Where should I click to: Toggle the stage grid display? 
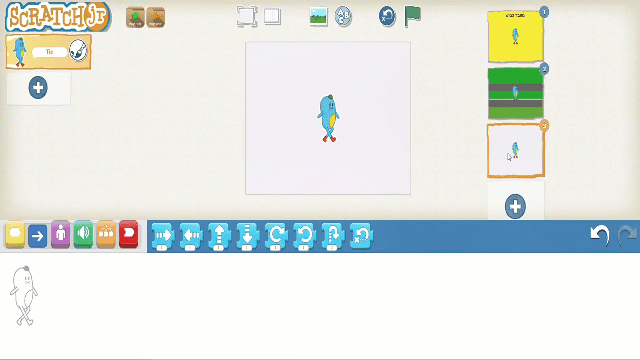[272, 16]
